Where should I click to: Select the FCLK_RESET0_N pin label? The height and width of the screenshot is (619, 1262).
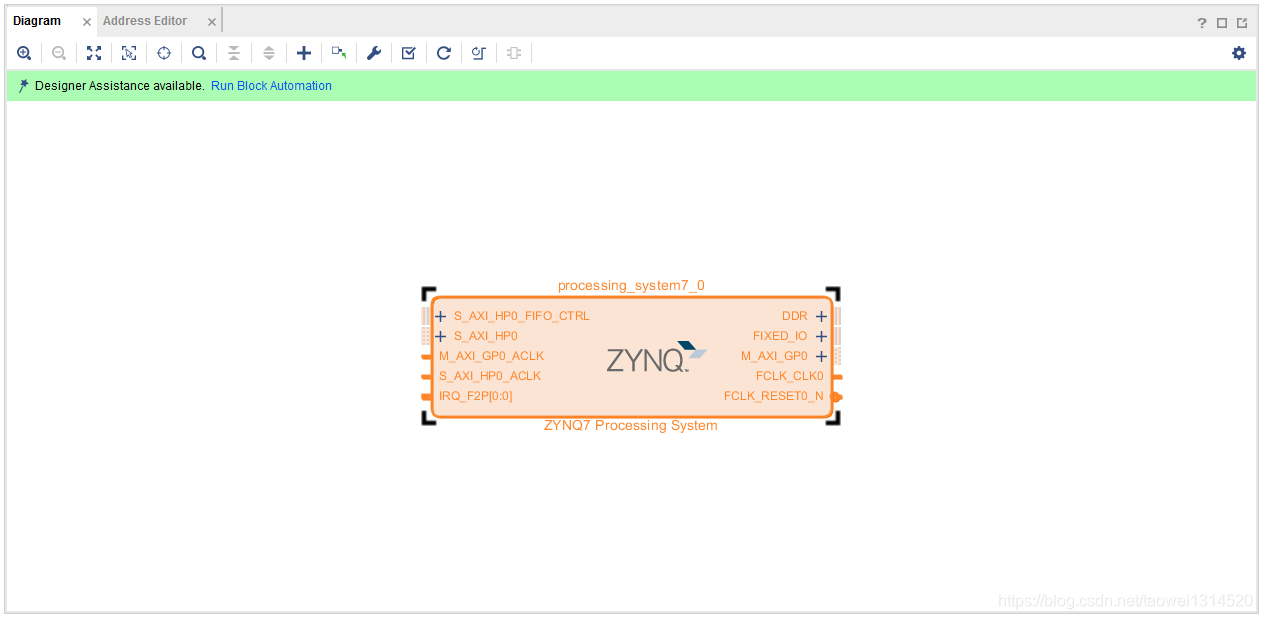click(x=774, y=396)
